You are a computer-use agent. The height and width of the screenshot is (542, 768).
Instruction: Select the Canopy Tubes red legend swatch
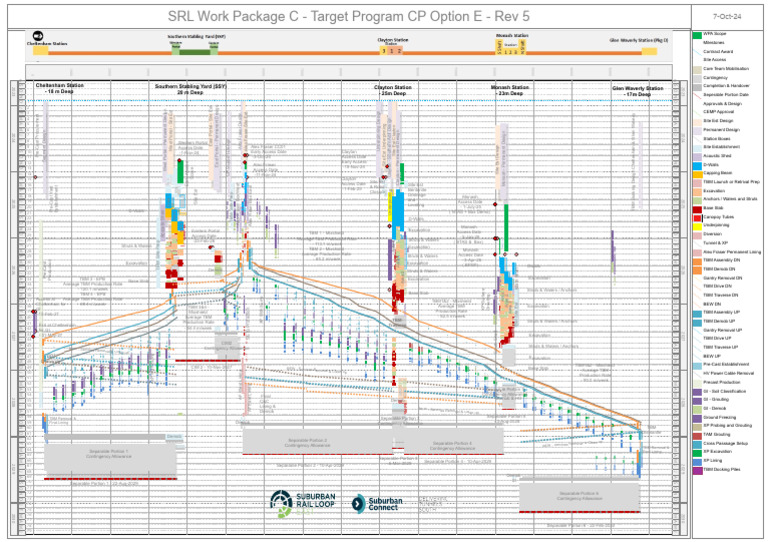(697, 218)
